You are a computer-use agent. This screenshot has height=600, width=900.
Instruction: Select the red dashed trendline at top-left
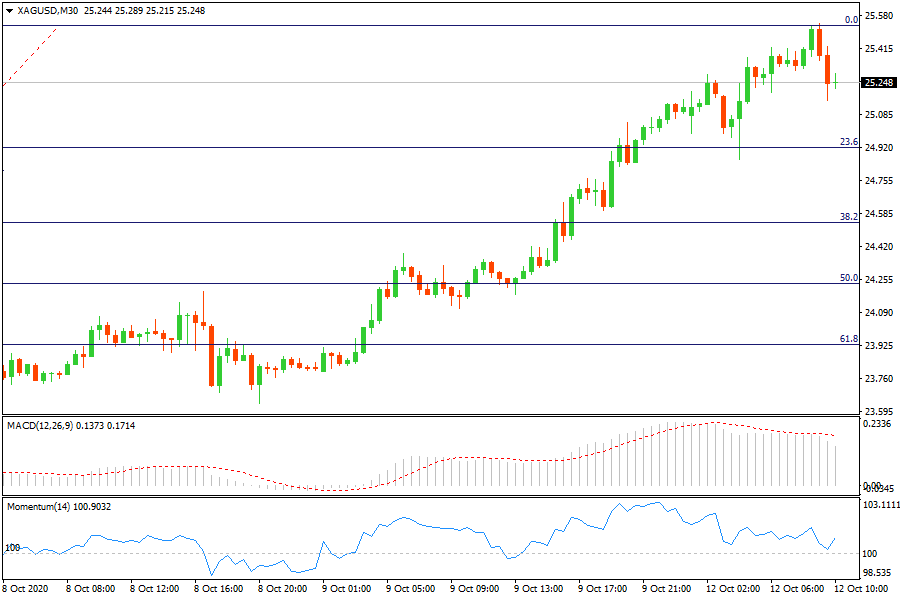pos(30,57)
